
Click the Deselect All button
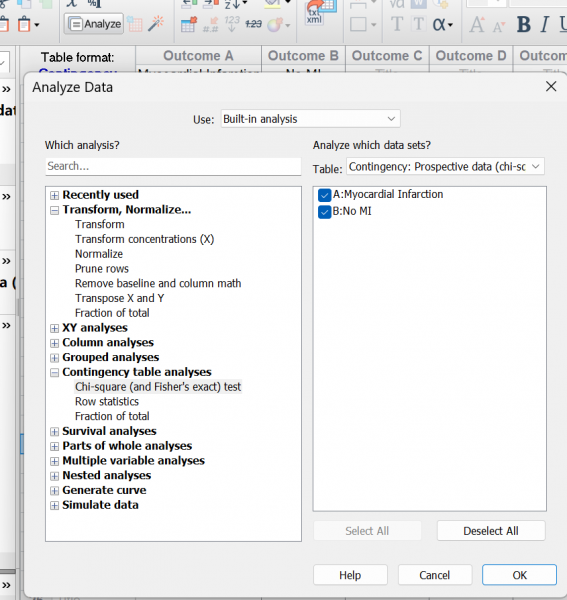point(491,531)
